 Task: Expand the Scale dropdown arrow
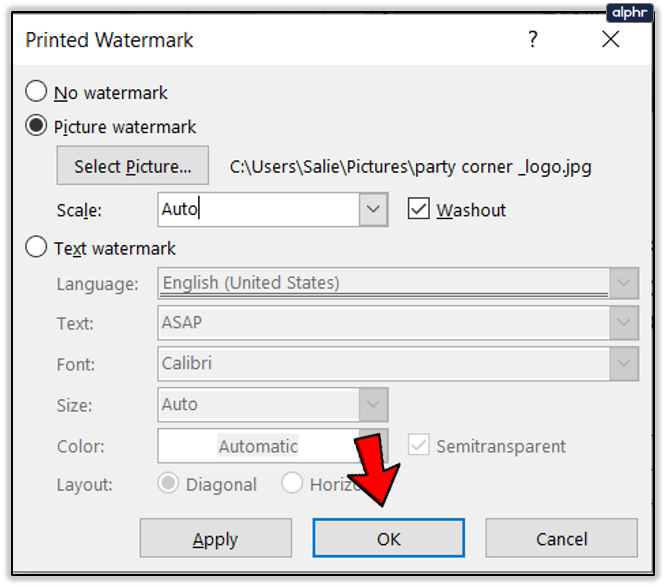374,210
